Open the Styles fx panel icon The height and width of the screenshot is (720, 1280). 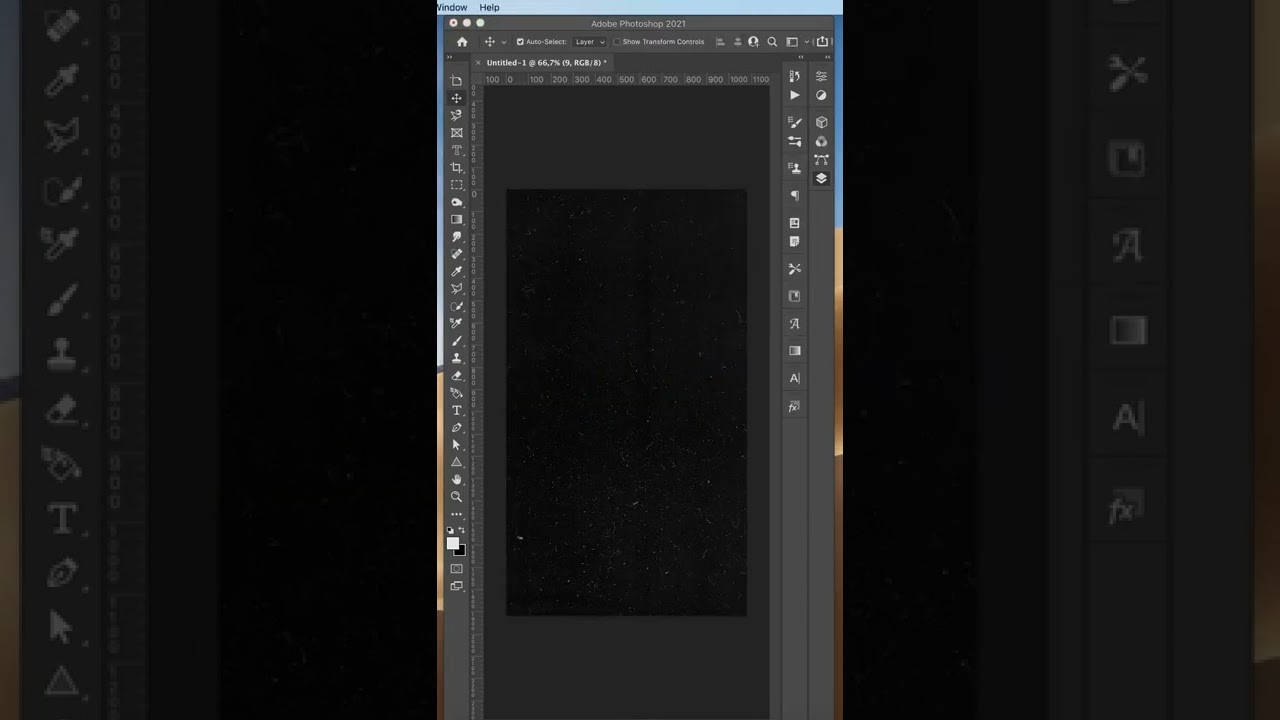pos(794,407)
